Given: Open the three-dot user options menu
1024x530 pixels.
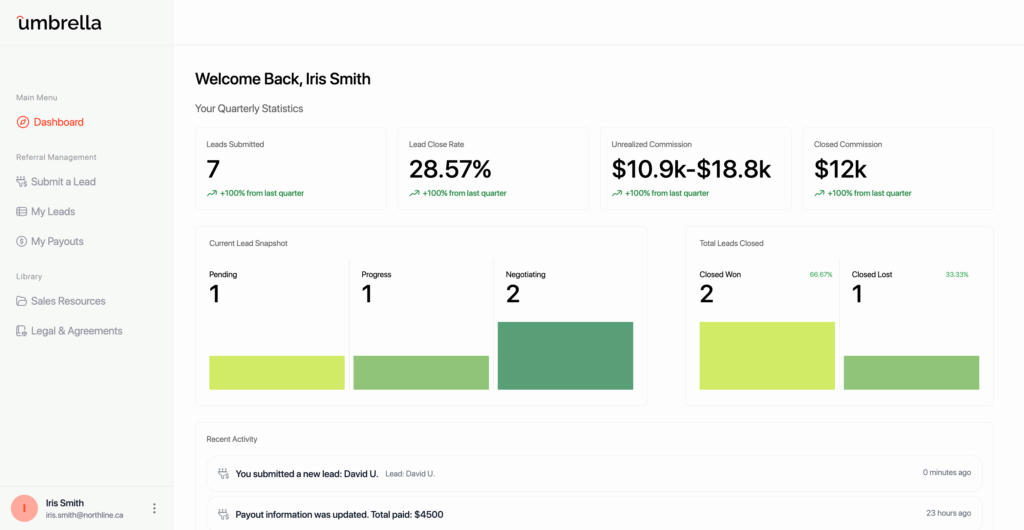Looking at the screenshot, I should click(x=154, y=508).
